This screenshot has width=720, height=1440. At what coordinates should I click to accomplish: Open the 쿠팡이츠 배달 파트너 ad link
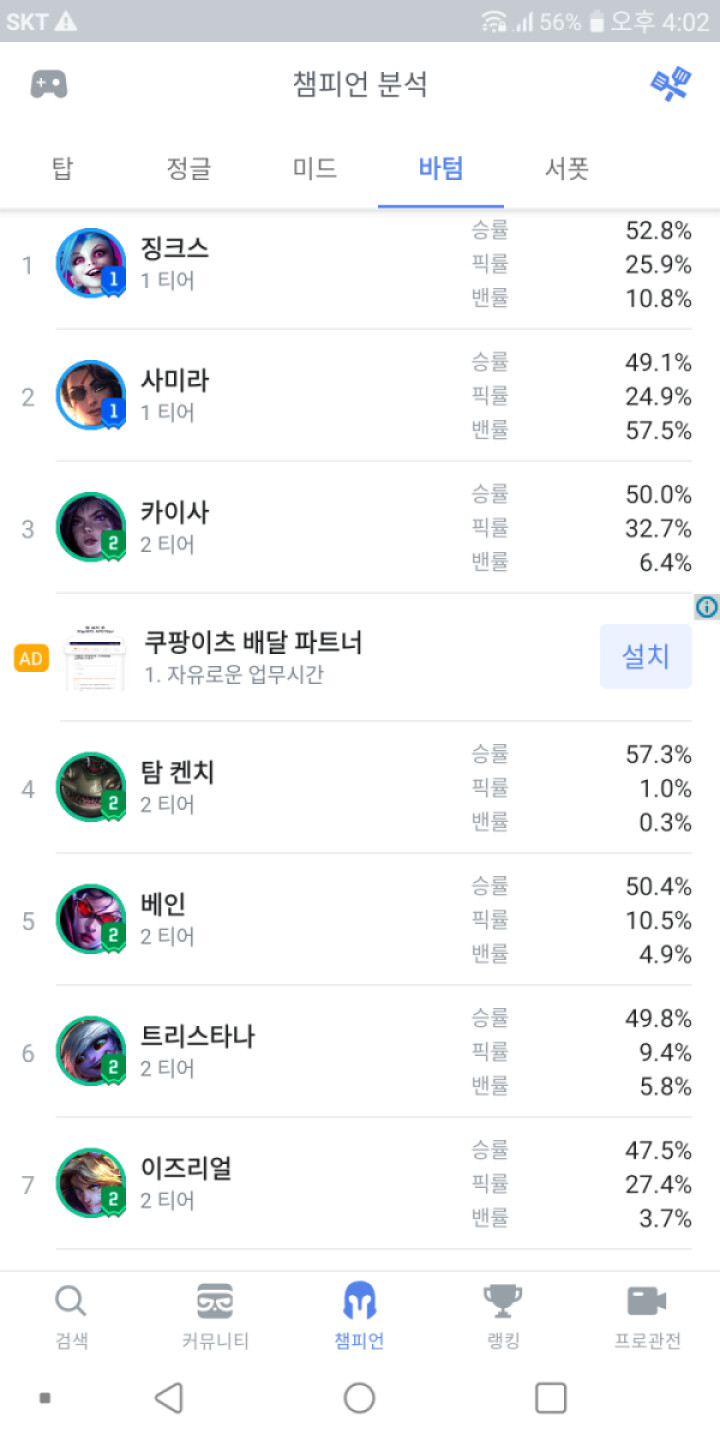253,642
